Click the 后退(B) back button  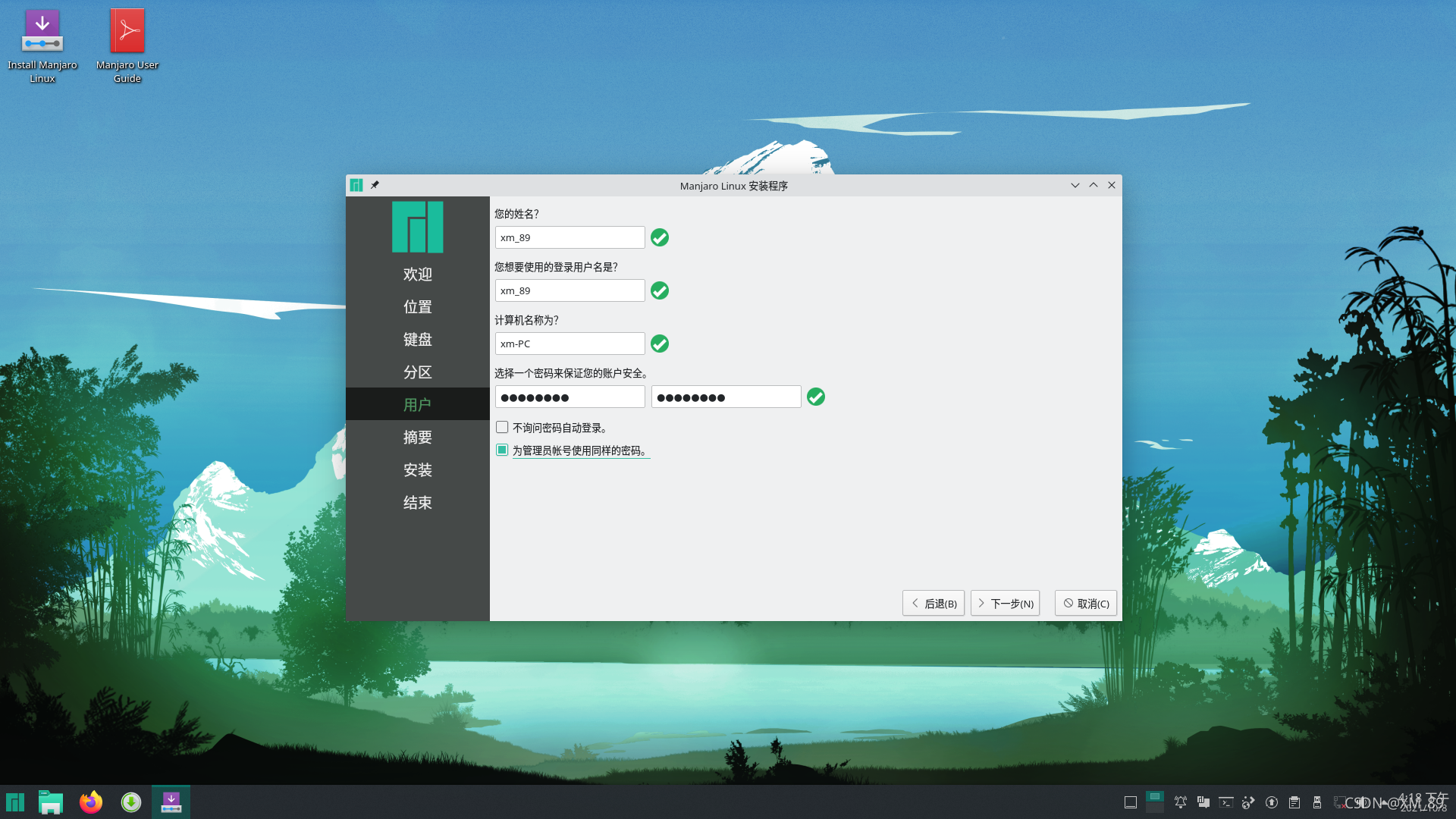(934, 603)
